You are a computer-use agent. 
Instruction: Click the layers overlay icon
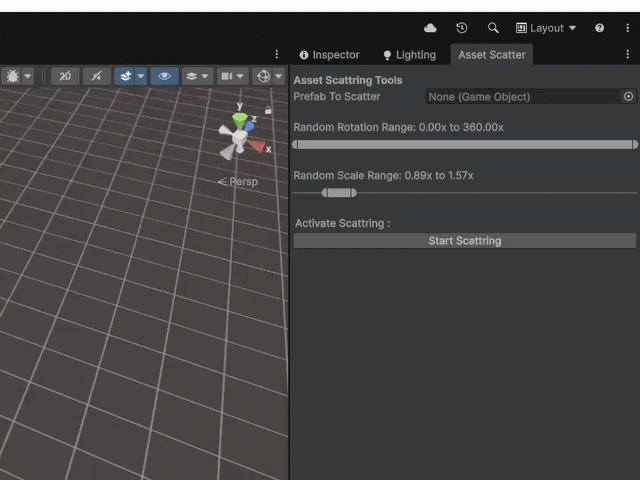point(191,76)
